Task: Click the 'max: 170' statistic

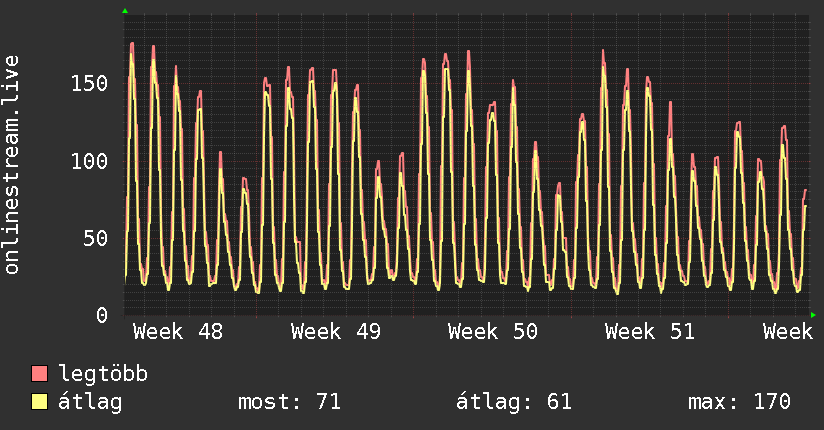Action: pos(739,403)
